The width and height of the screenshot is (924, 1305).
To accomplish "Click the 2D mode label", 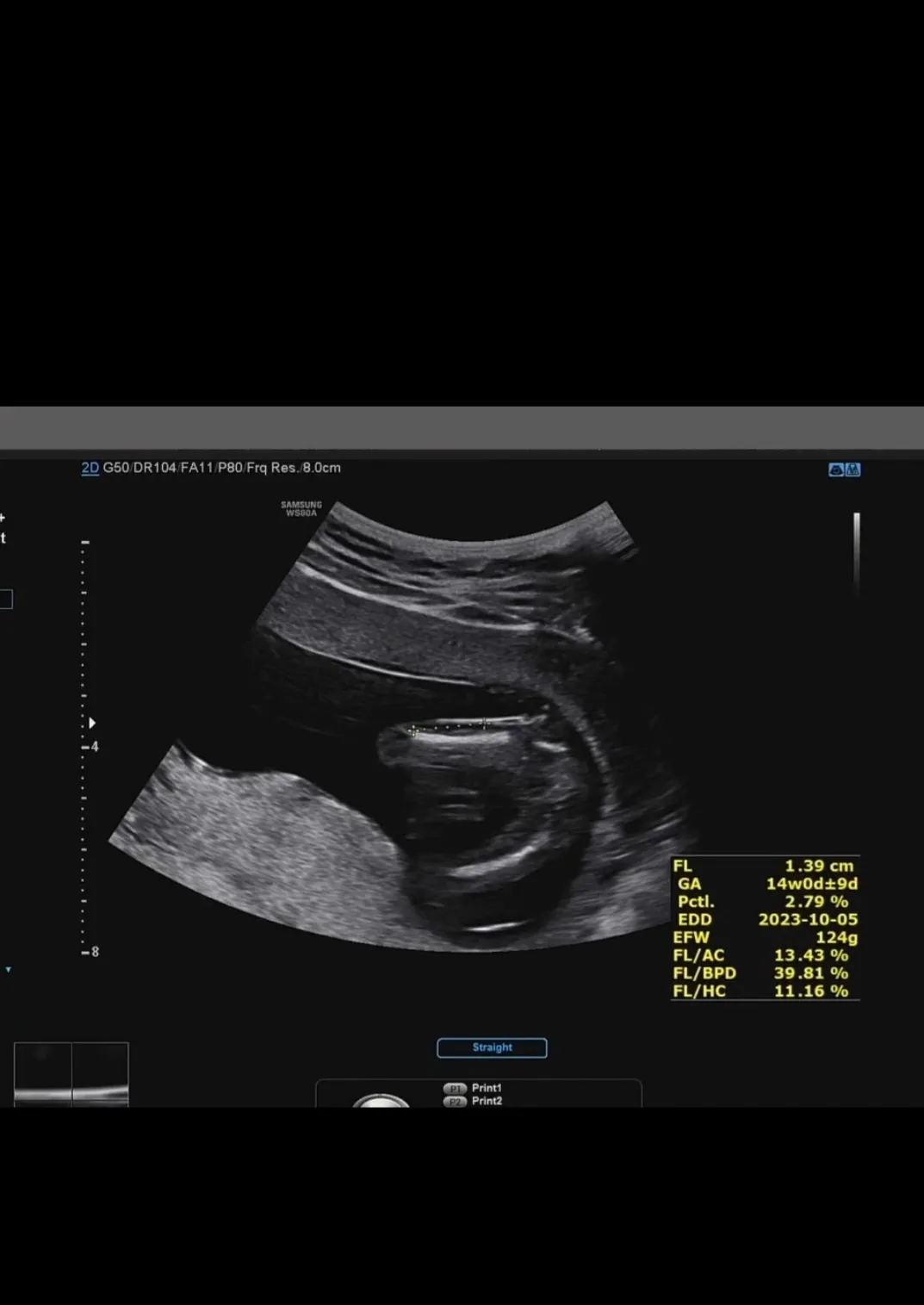I will (90, 468).
